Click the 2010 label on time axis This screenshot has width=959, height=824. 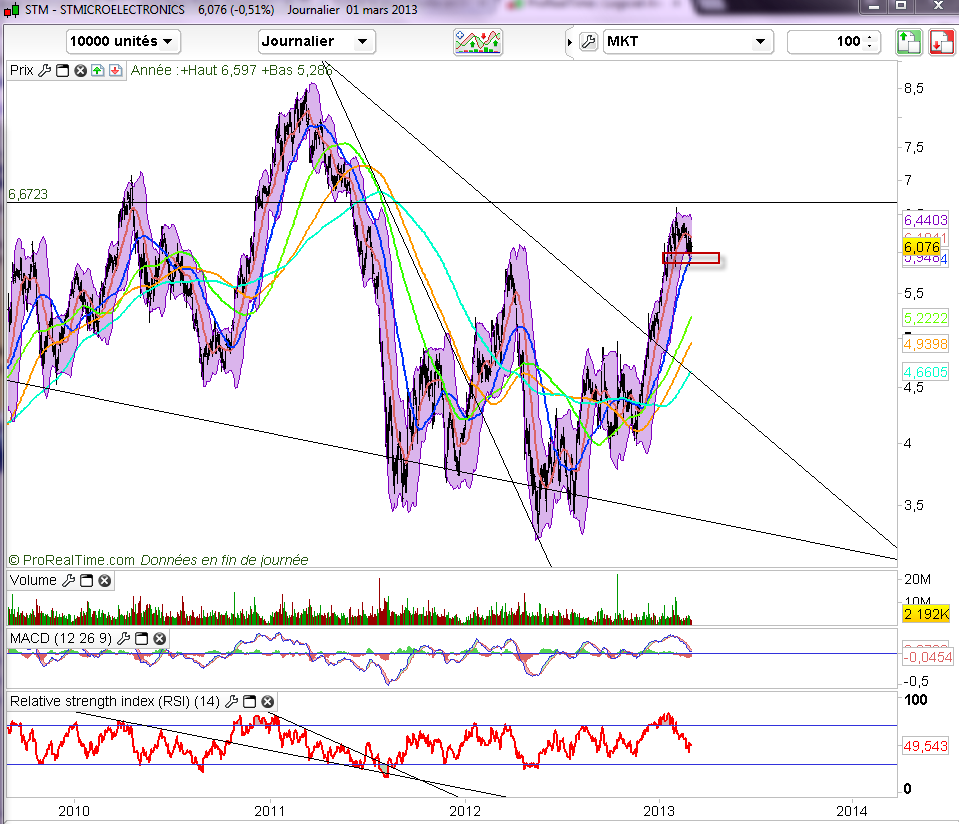74,811
